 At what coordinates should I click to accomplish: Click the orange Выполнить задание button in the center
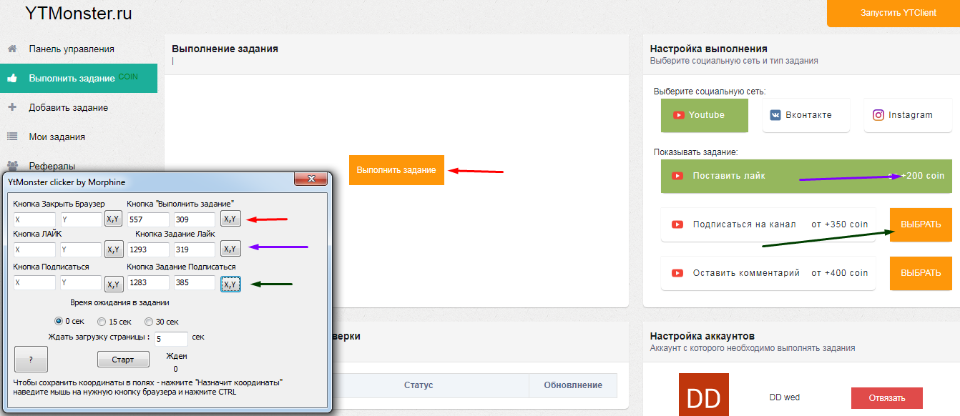tap(396, 170)
